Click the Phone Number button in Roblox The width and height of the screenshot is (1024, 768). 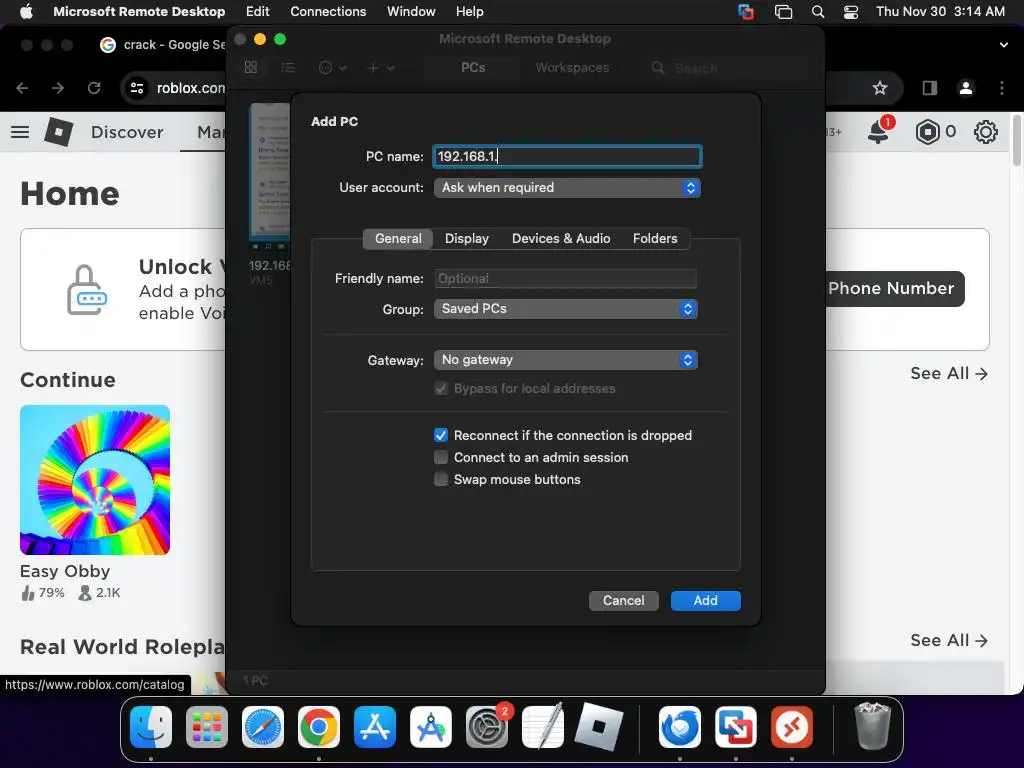coord(895,289)
